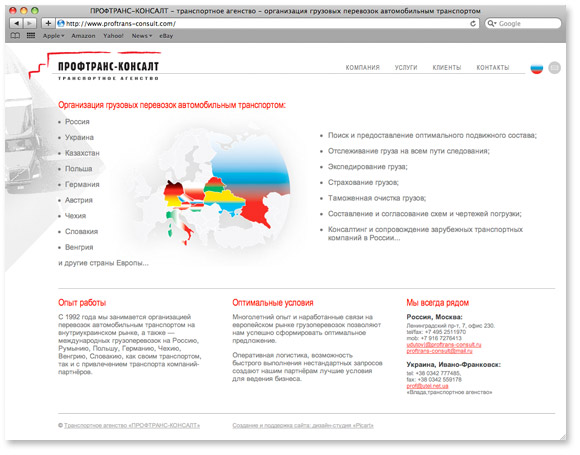Click the Польша list item
Viewport: 580px width, 455px height.
(x=78, y=169)
